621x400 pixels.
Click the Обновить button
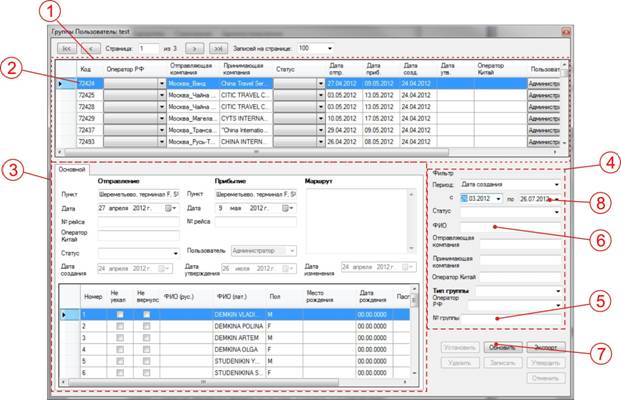tap(503, 347)
